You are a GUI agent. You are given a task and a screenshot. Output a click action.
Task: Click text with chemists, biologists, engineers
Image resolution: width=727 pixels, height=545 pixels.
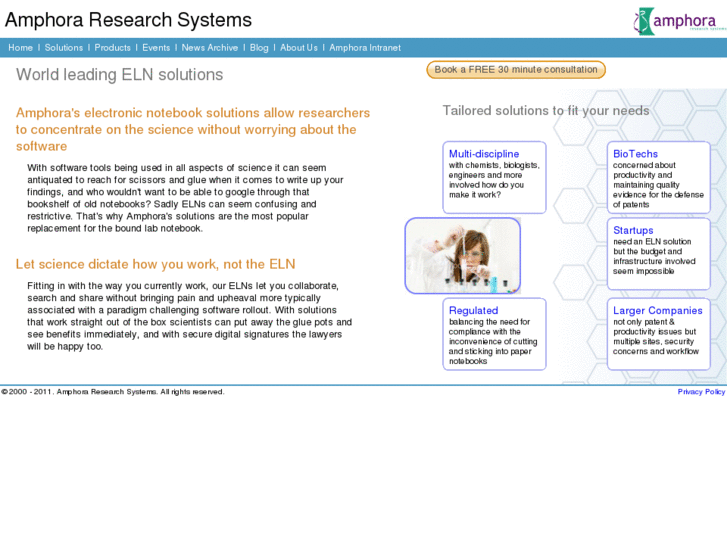[494, 180]
